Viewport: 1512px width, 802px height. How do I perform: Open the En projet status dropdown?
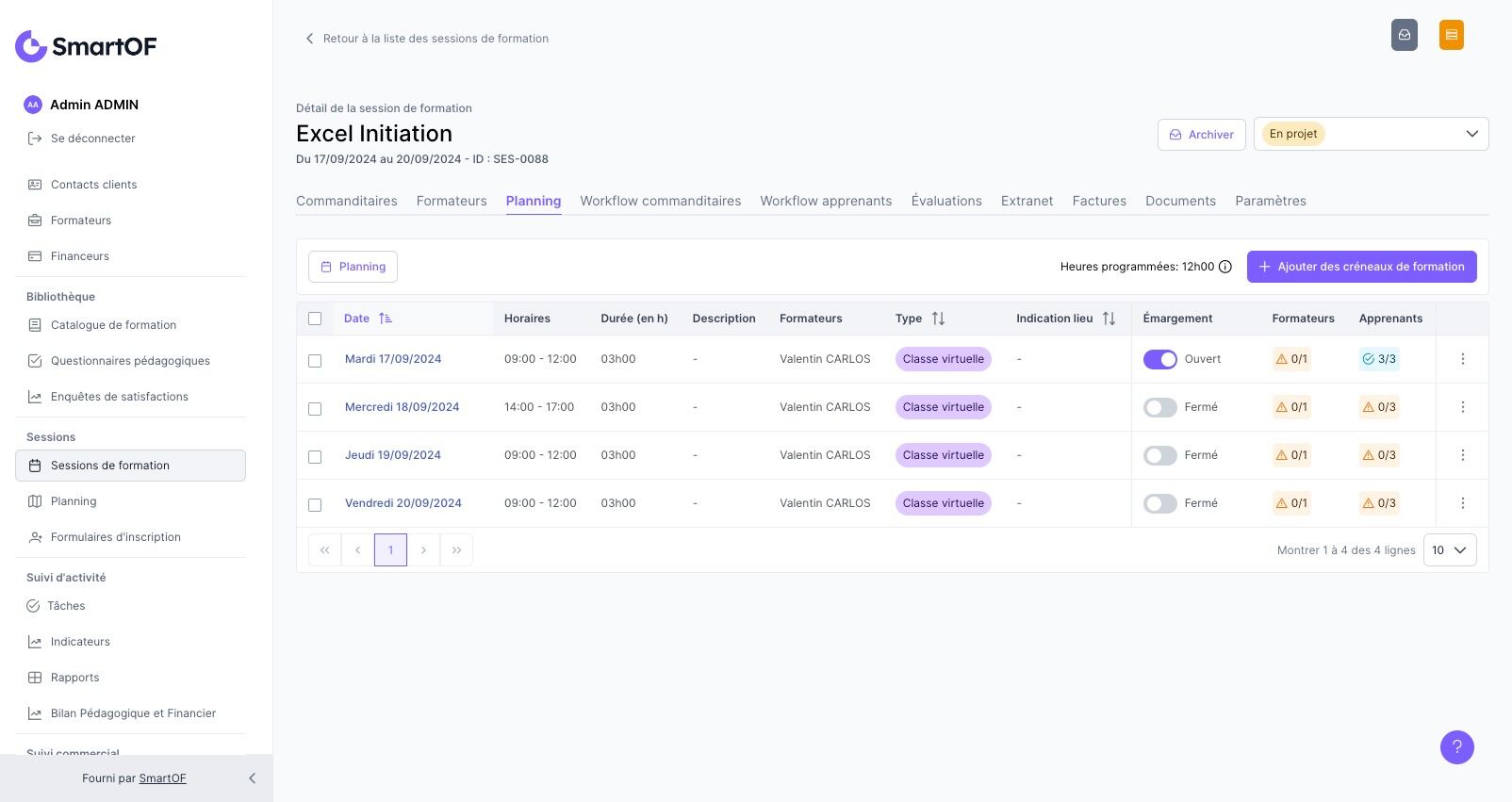point(1371,134)
